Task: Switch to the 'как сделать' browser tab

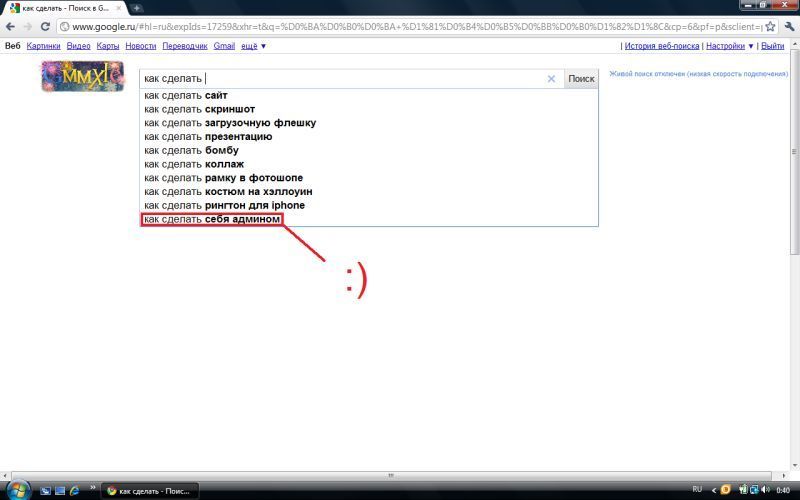Action: pyautogui.click(x=64, y=8)
